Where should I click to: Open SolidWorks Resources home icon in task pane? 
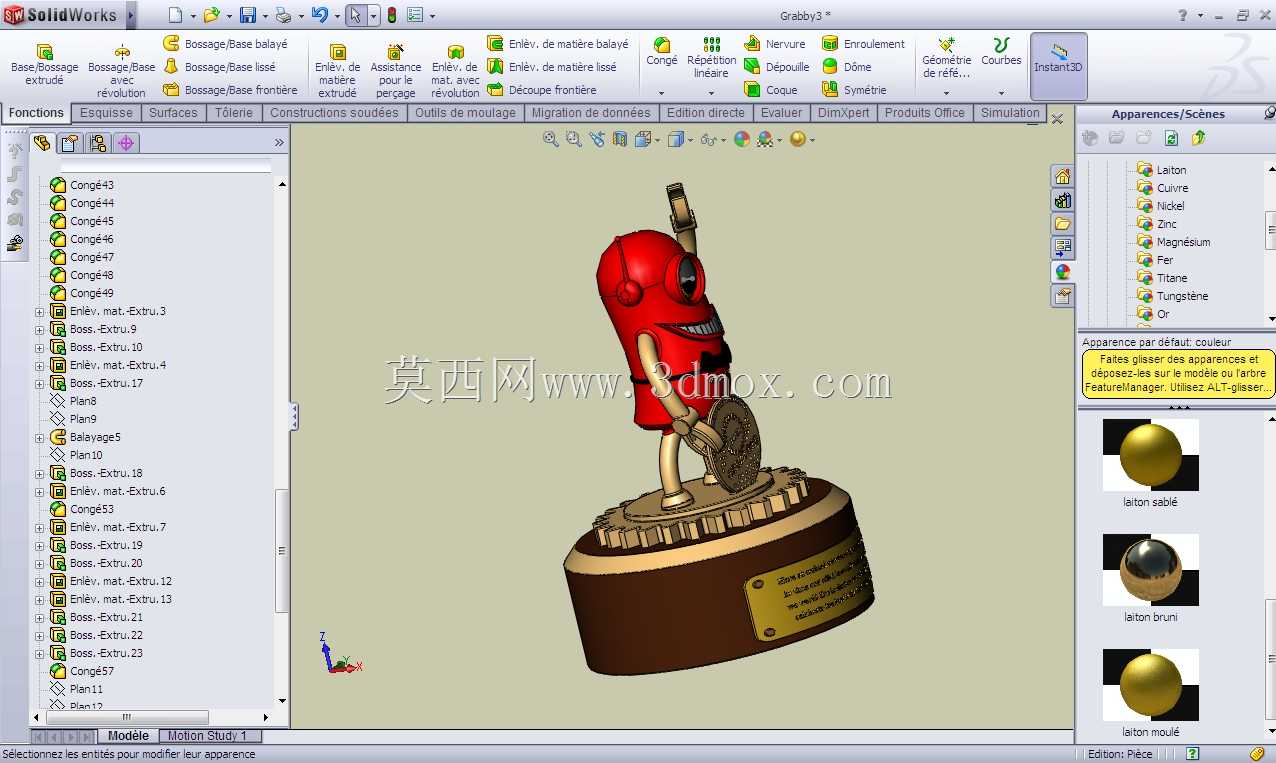point(1062,176)
